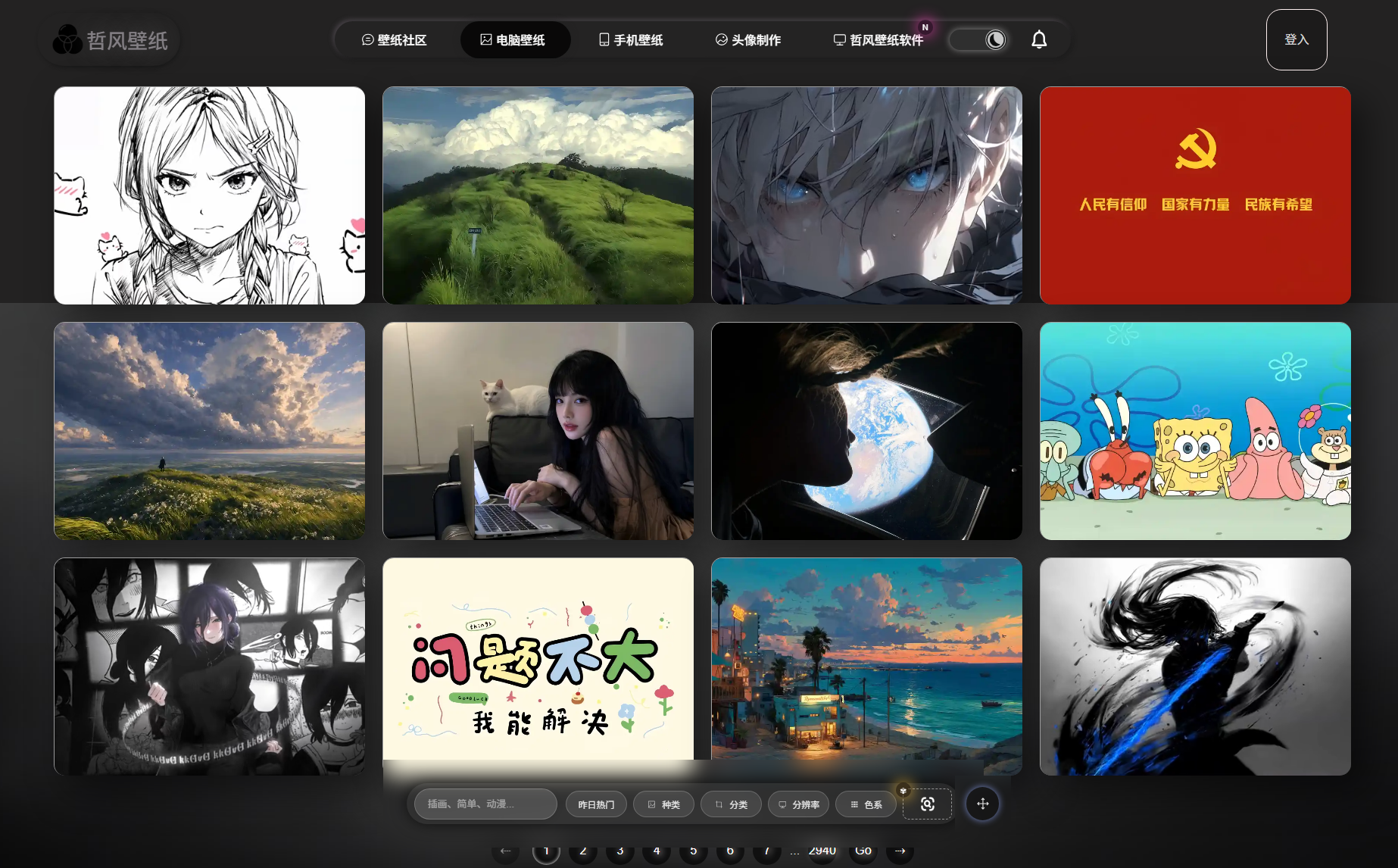Jump to page 4
The height and width of the screenshot is (868, 1398).
pyautogui.click(x=657, y=851)
